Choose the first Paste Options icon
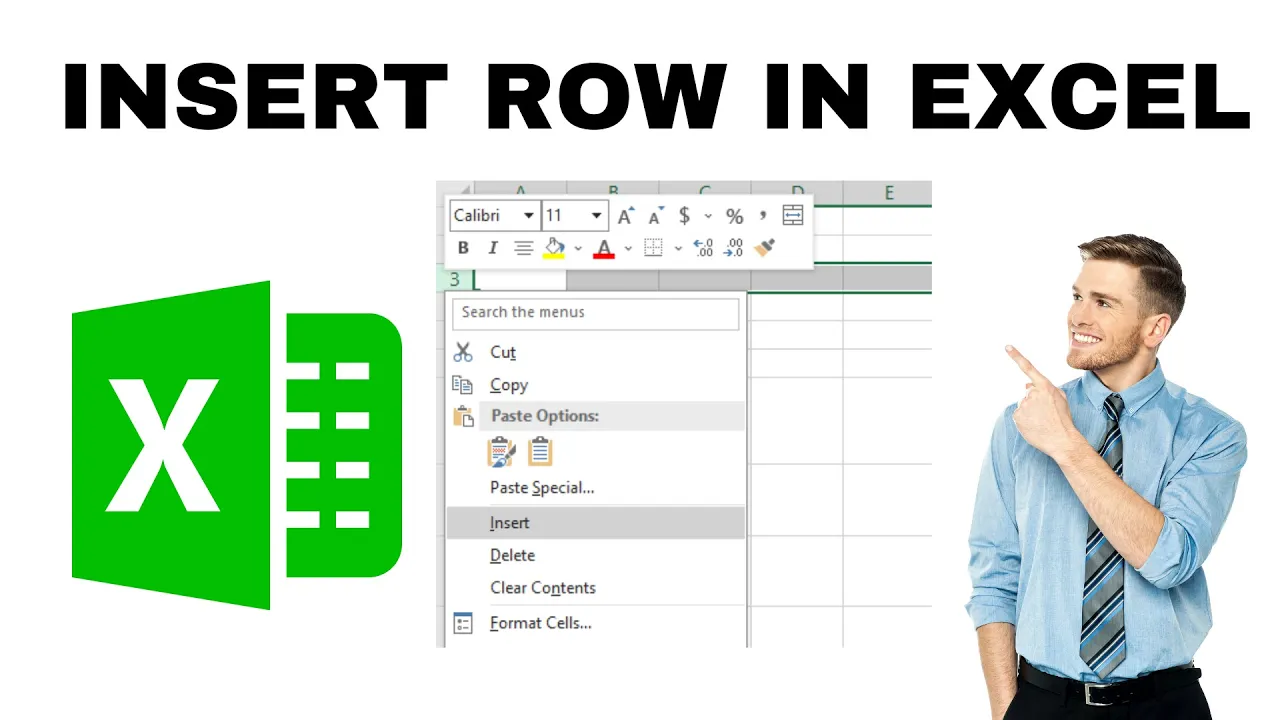1280x720 pixels. 501,453
